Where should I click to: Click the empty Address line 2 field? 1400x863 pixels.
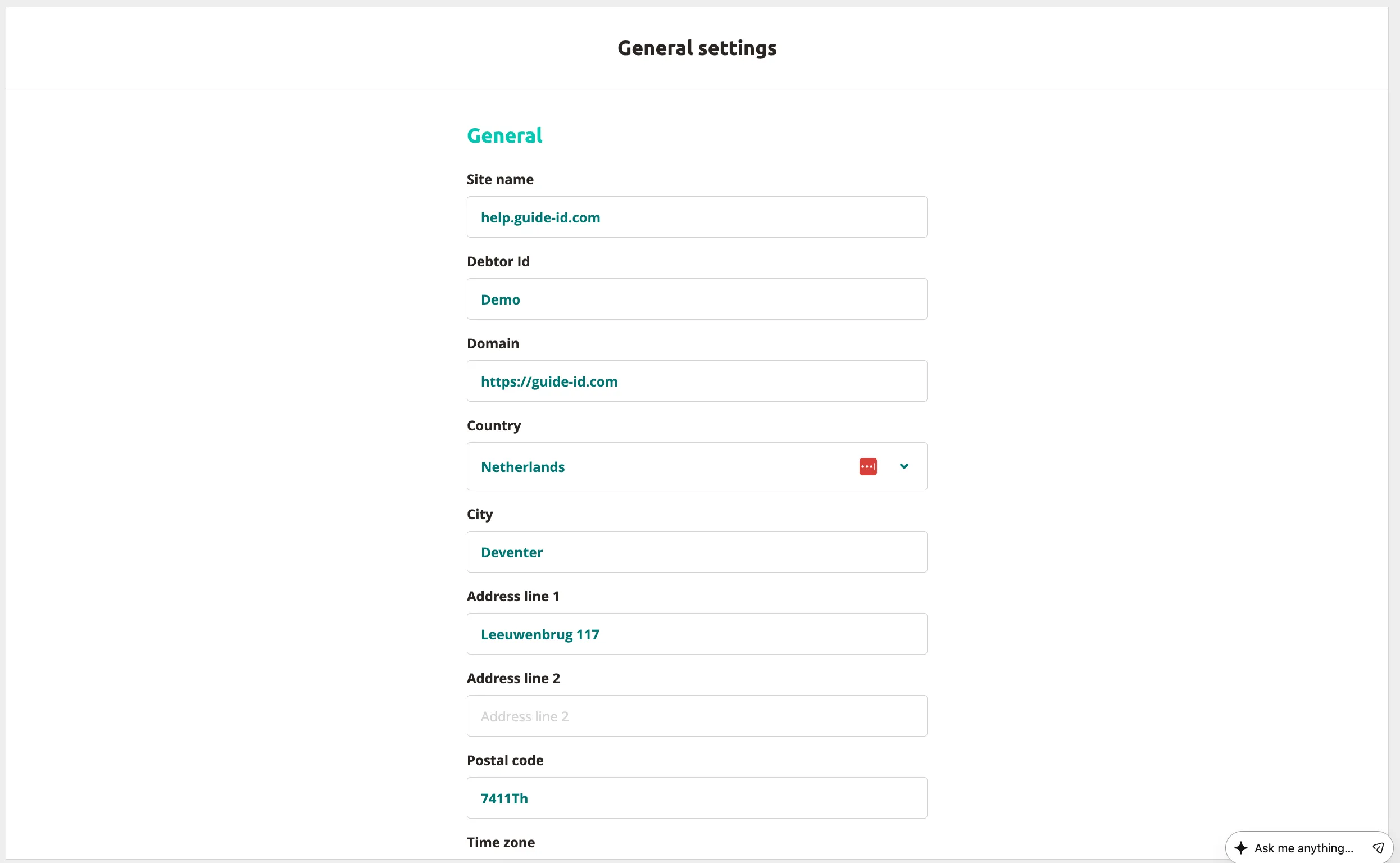click(697, 716)
